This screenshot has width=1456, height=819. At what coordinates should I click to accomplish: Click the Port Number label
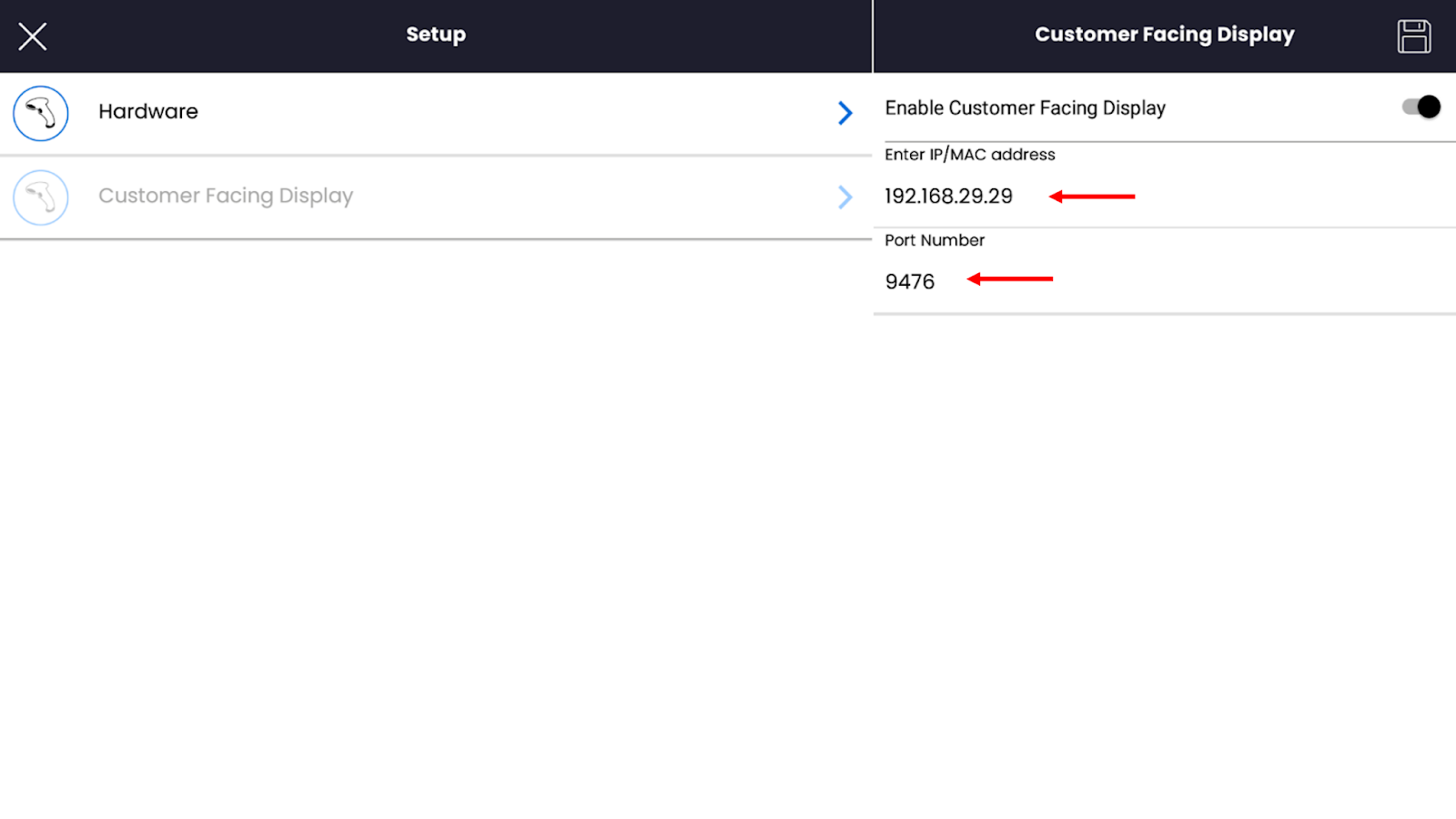click(935, 240)
